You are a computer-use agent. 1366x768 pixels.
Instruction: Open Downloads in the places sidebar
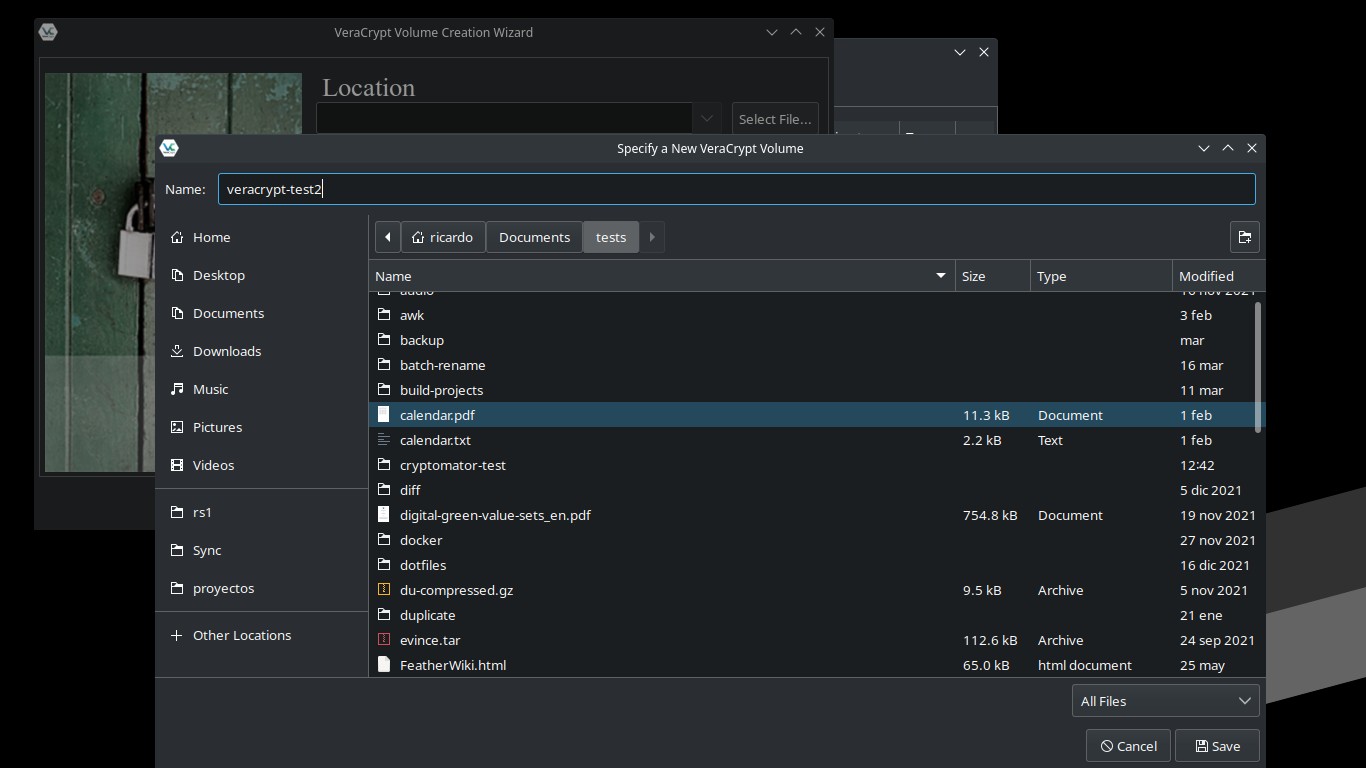226,351
